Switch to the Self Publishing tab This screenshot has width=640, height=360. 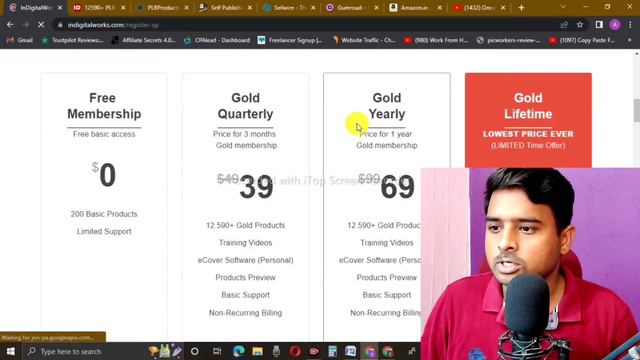[x=225, y=7]
